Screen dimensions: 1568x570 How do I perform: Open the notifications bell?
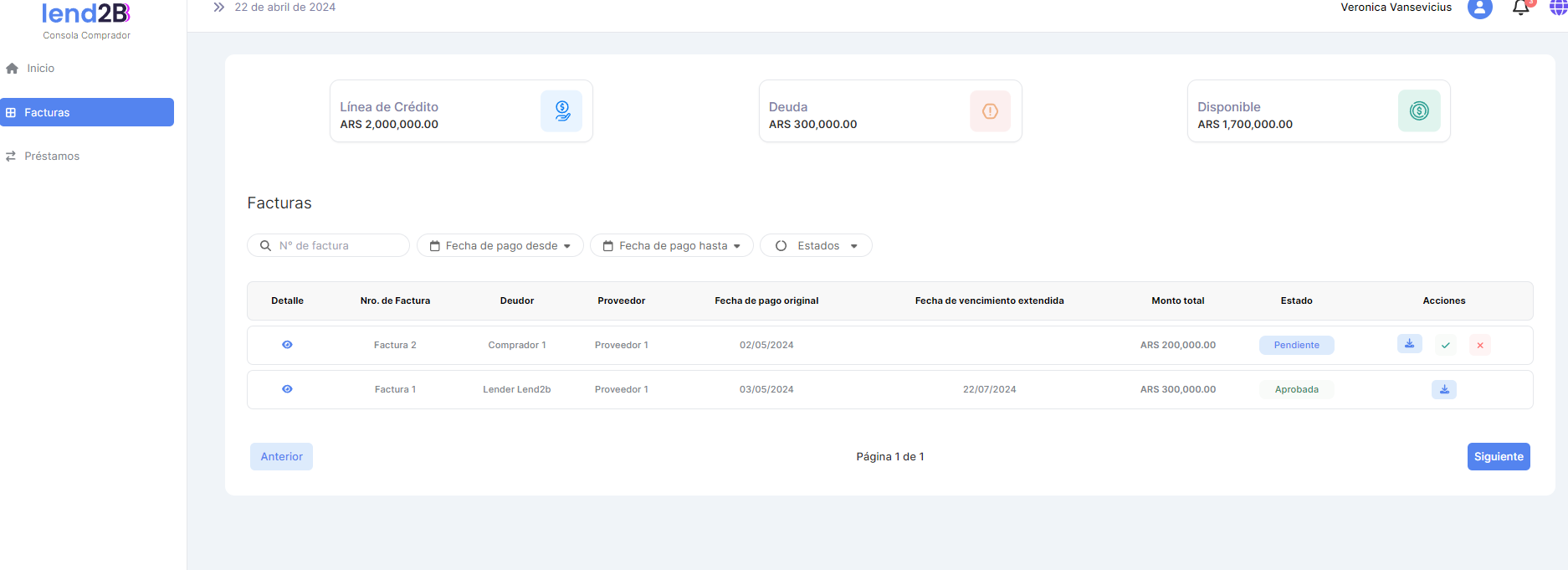coord(1520,8)
